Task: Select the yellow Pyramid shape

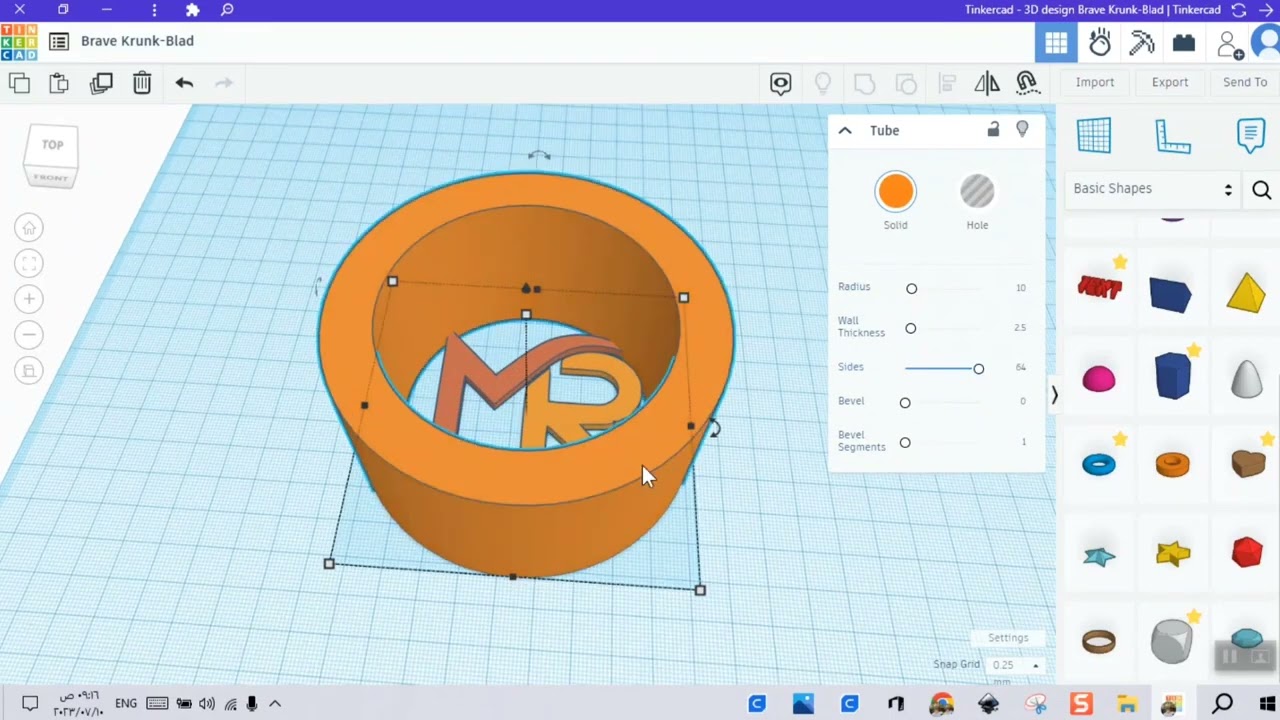Action: point(1246,293)
